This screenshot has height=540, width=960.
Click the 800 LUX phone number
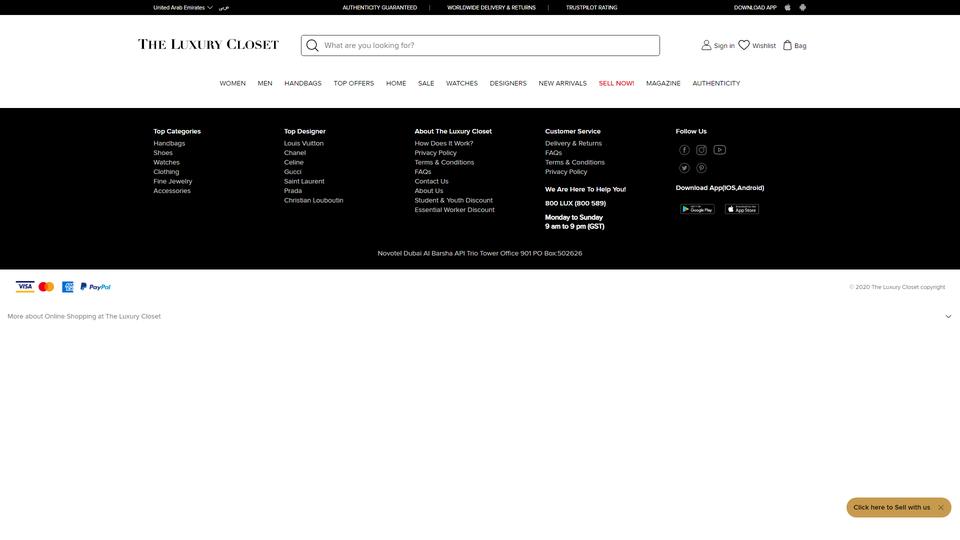(576, 203)
